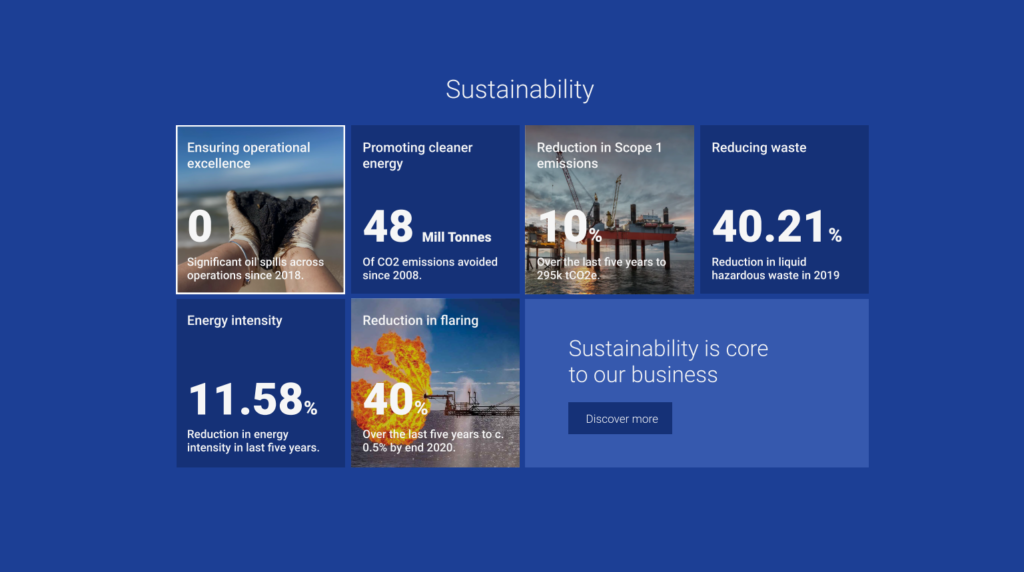This screenshot has height=572, width=1024.
Task: Click 'Reduction in liquid hazardous waste' description
Action: [775, 269]
